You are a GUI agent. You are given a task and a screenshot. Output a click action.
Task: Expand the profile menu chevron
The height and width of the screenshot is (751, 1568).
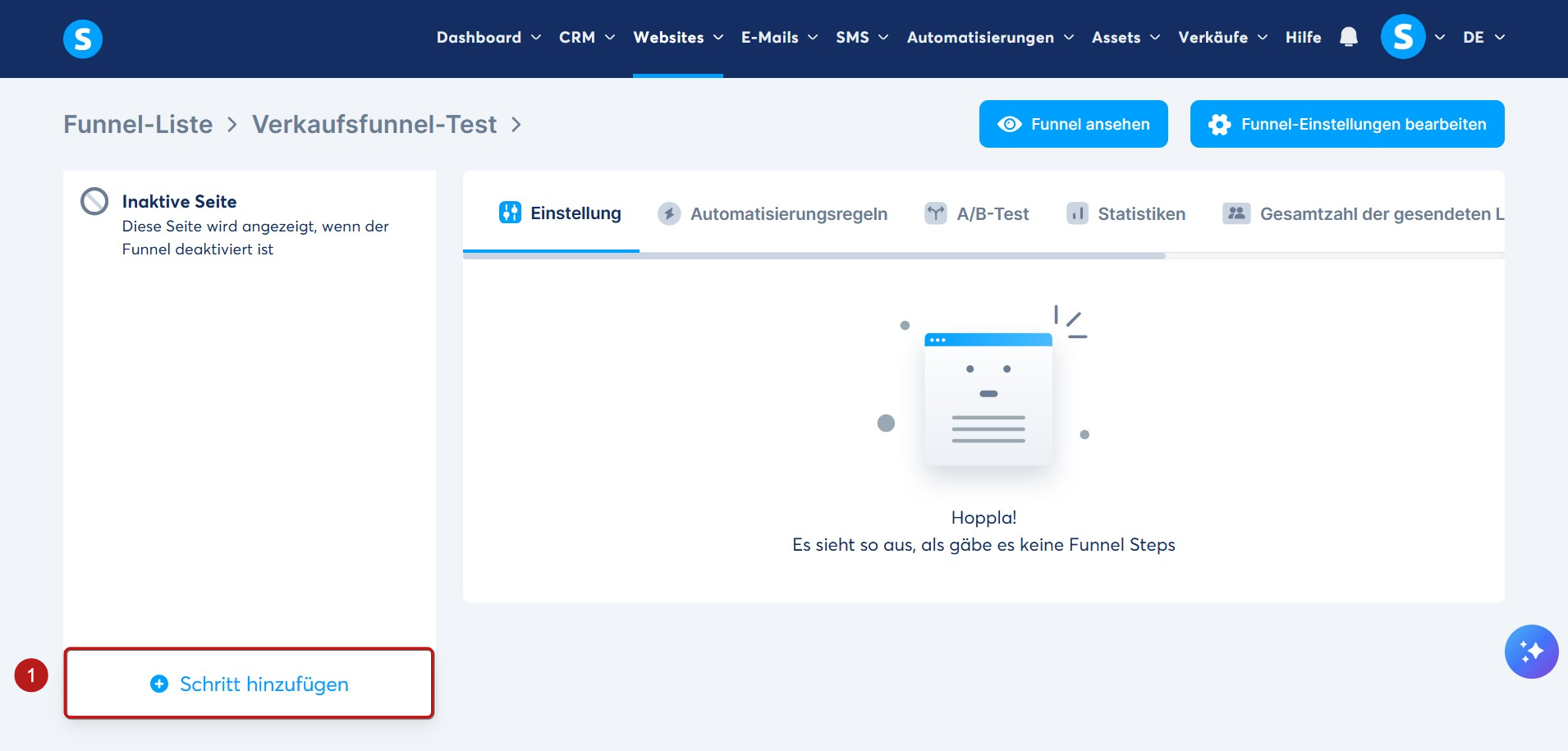[1440, 37]
